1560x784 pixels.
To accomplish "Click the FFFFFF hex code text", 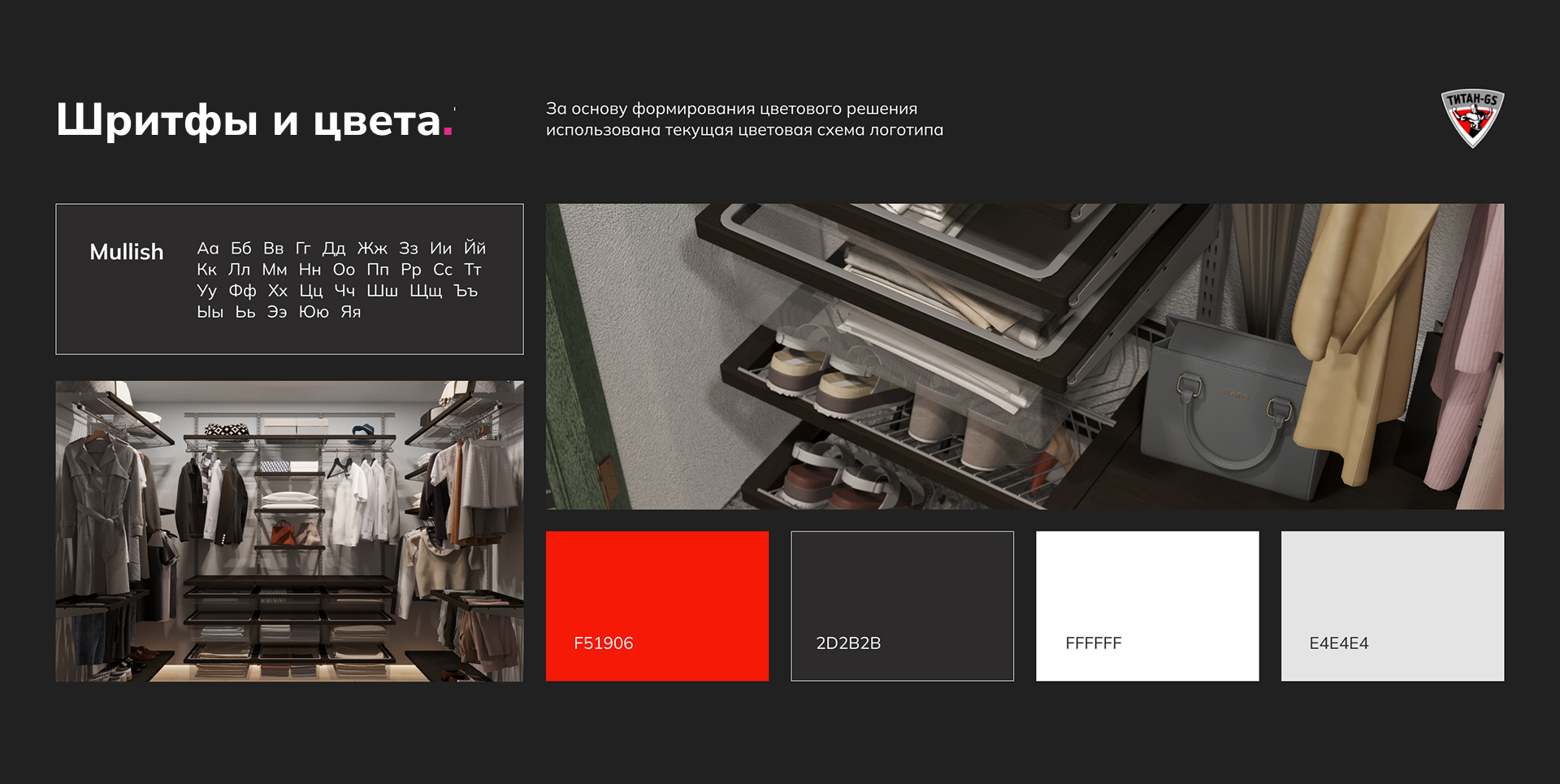I will (x=1093, y=643).
